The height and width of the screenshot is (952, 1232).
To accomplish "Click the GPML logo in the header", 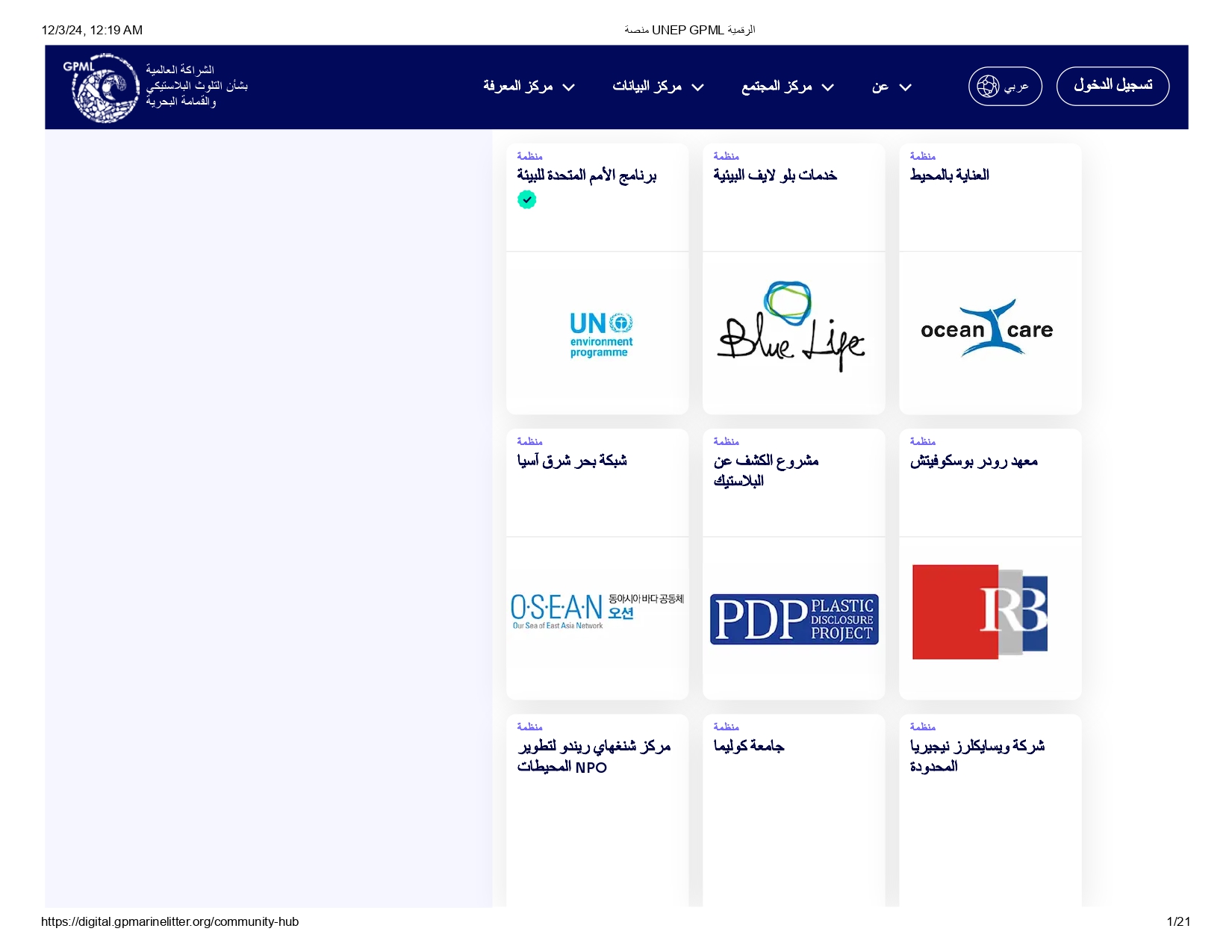I will (105, 87).
